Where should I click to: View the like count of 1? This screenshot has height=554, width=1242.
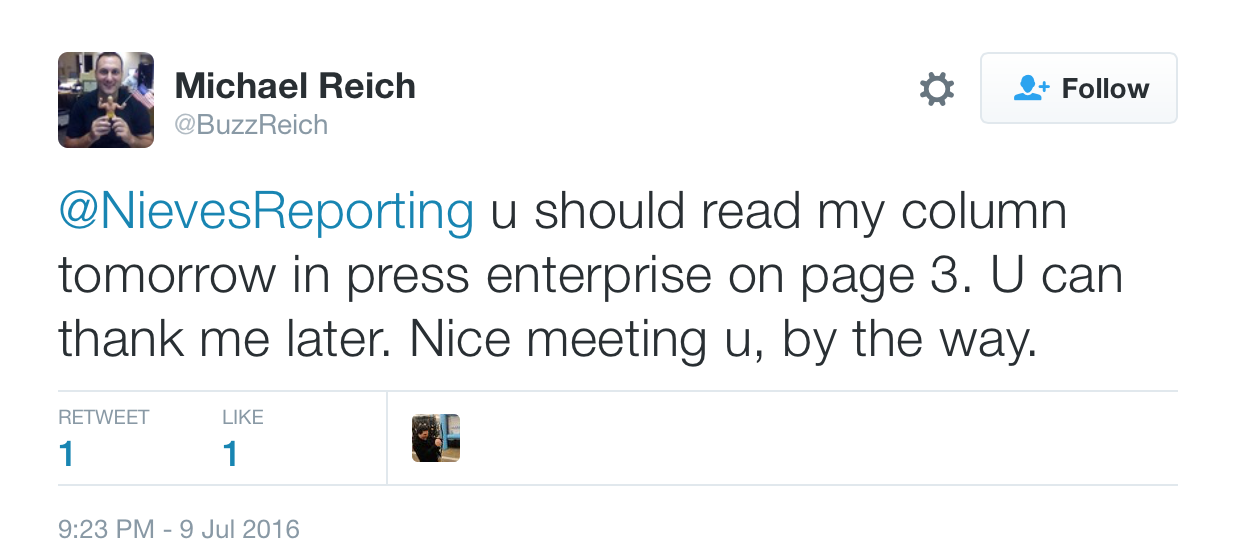(x=230, y=454)
